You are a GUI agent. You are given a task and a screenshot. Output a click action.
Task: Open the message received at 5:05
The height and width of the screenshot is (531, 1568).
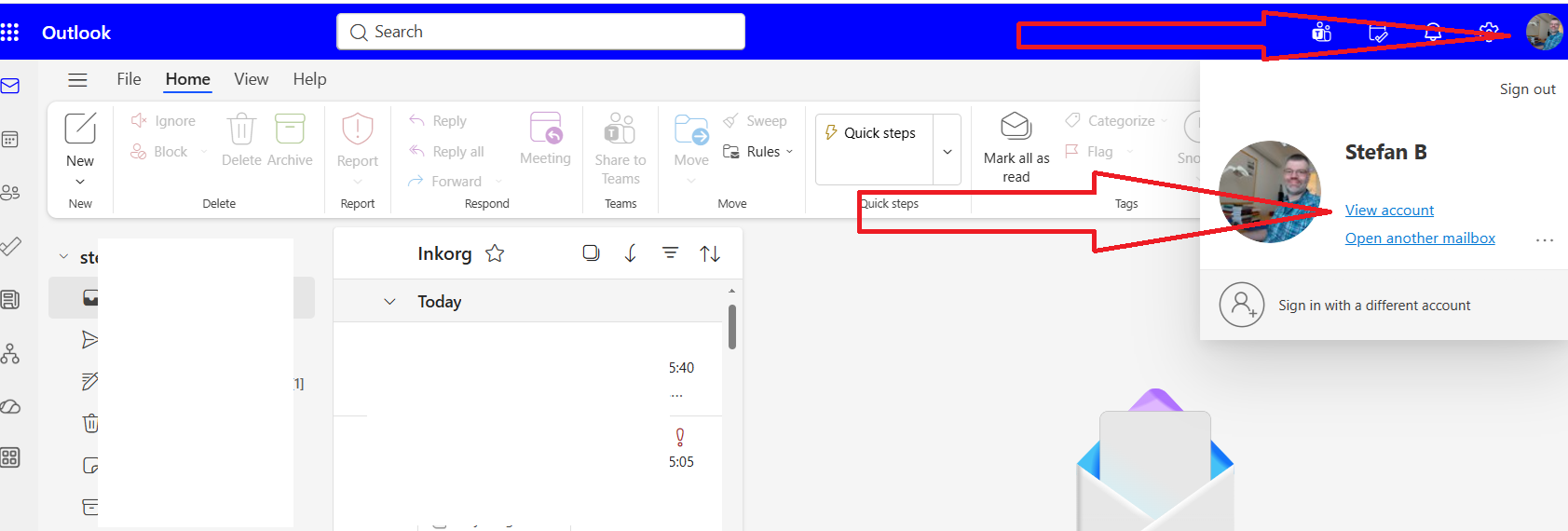point(527,462)
